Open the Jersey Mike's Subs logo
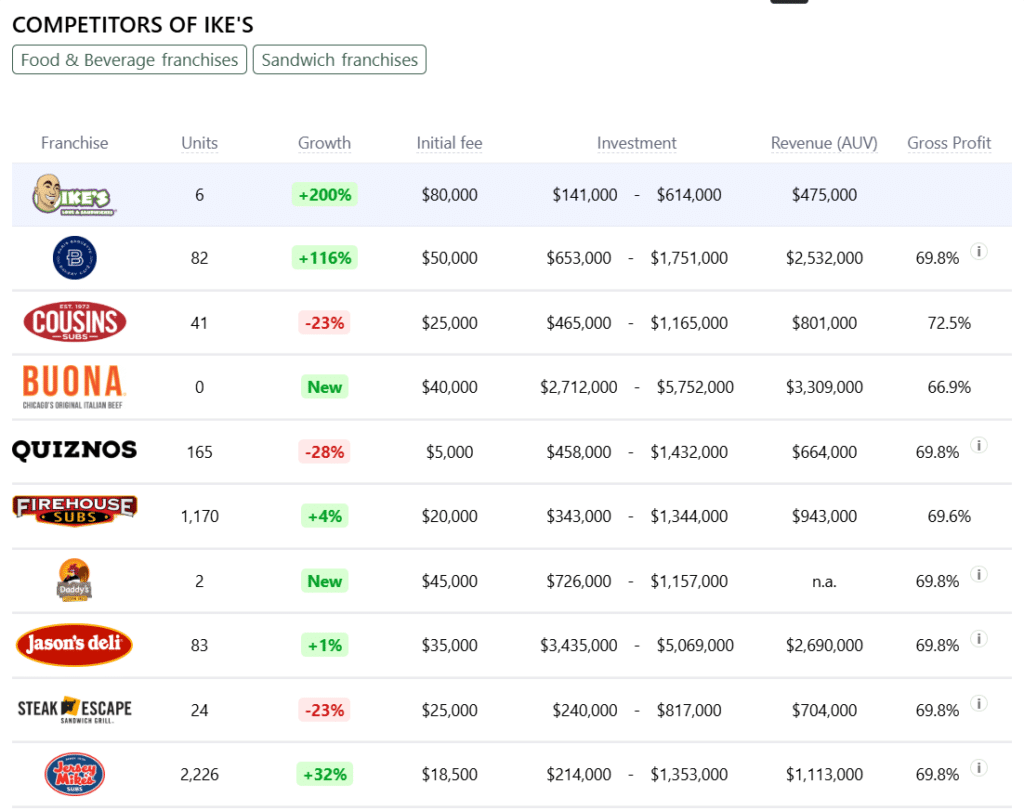This screenshot has height=810, width=1024. pos(74,774)
